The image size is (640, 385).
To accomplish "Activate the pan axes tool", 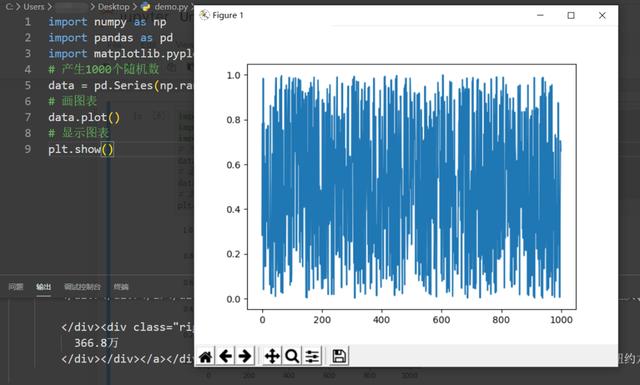I will (272, 356).
